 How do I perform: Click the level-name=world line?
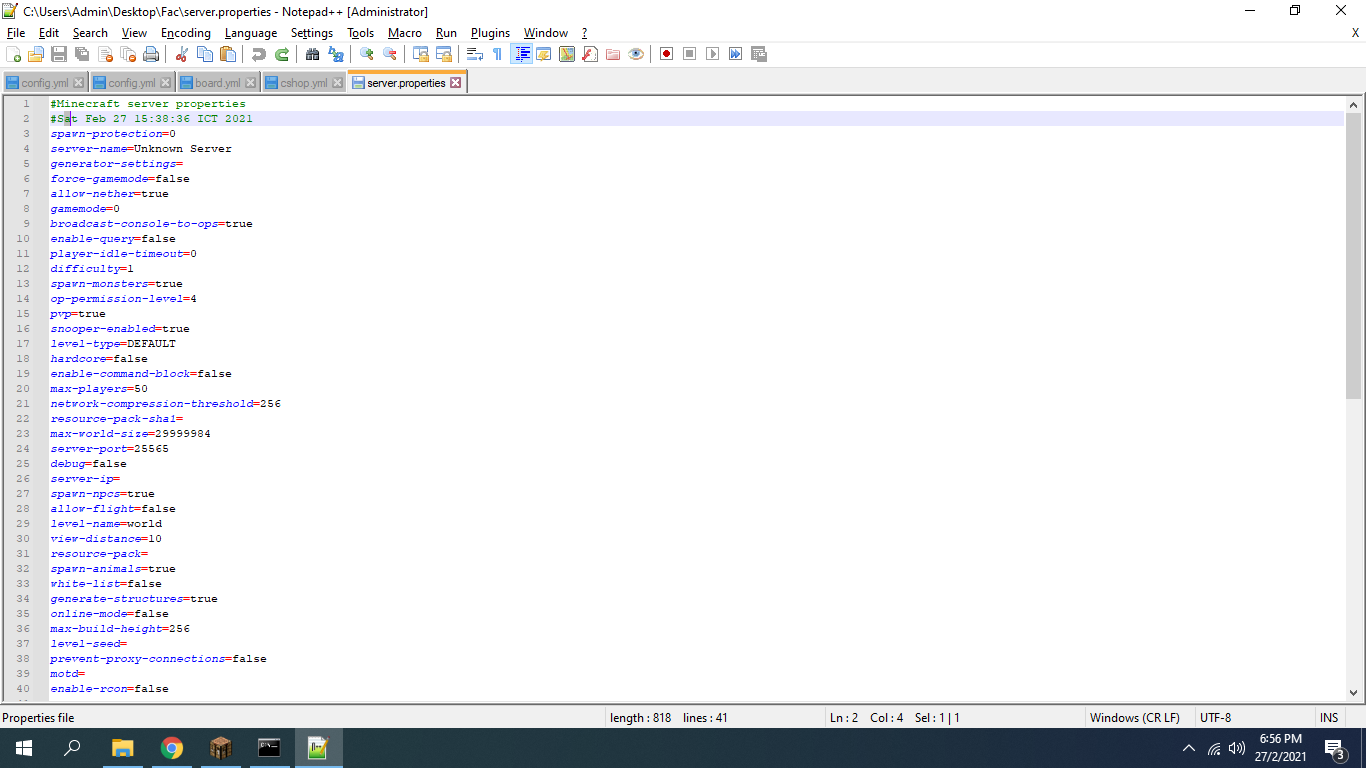106,524
